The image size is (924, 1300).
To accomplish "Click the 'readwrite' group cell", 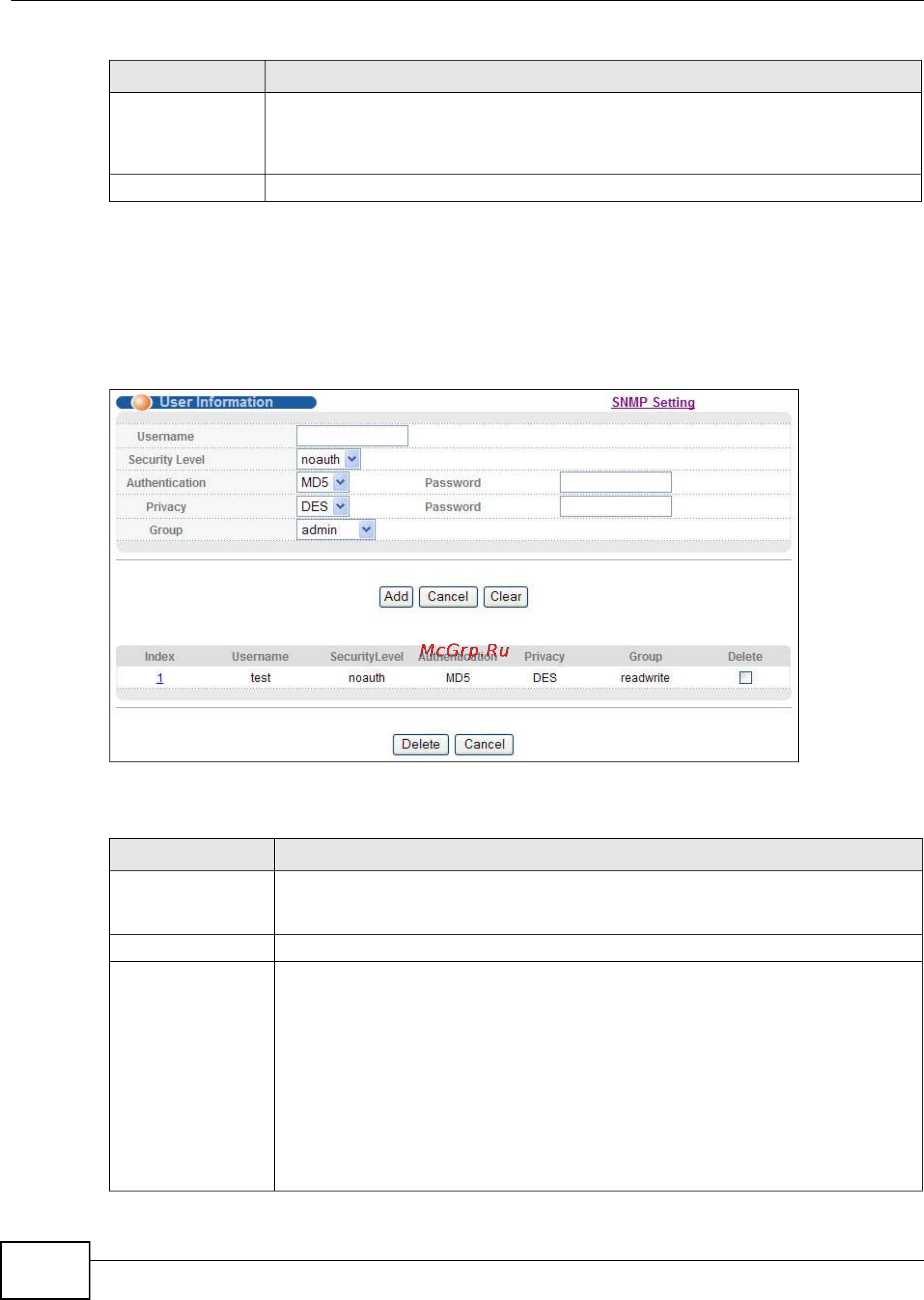I will coord(645,678).
